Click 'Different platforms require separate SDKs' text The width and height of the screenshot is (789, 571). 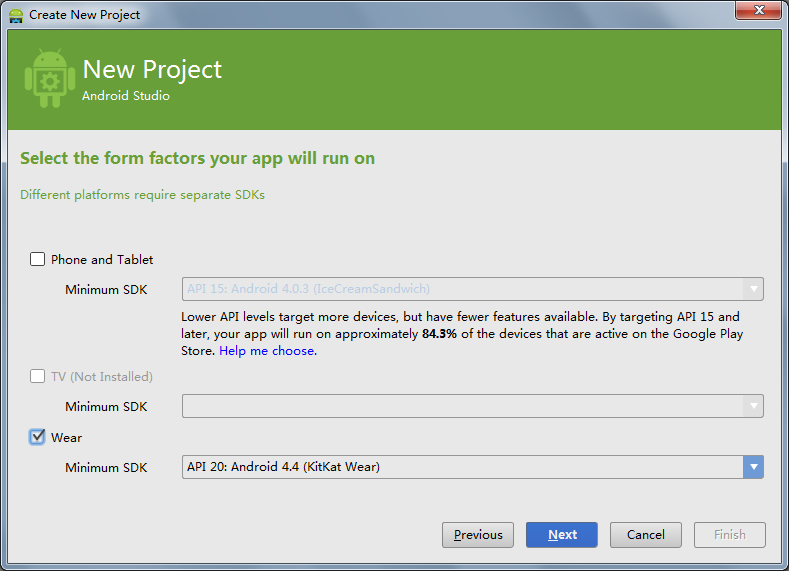142,195
